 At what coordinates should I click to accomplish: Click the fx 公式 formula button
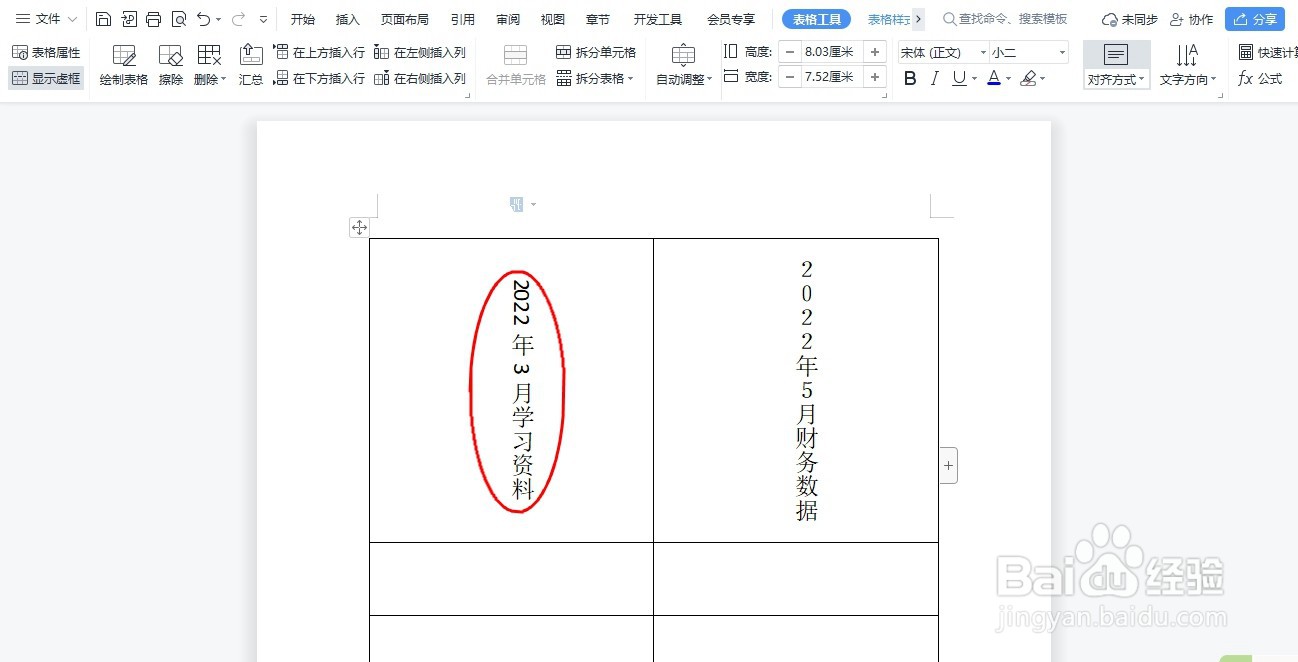coord(1260,78)
